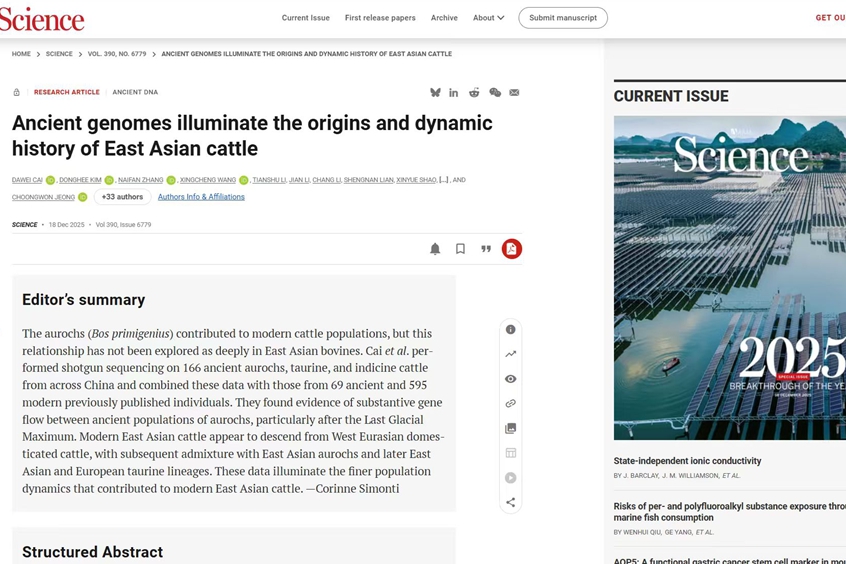Image resolution: width=846 pixels, height=564 pixels.
Task: Open article metrics trend icon
Action: [x=510, y=354]
